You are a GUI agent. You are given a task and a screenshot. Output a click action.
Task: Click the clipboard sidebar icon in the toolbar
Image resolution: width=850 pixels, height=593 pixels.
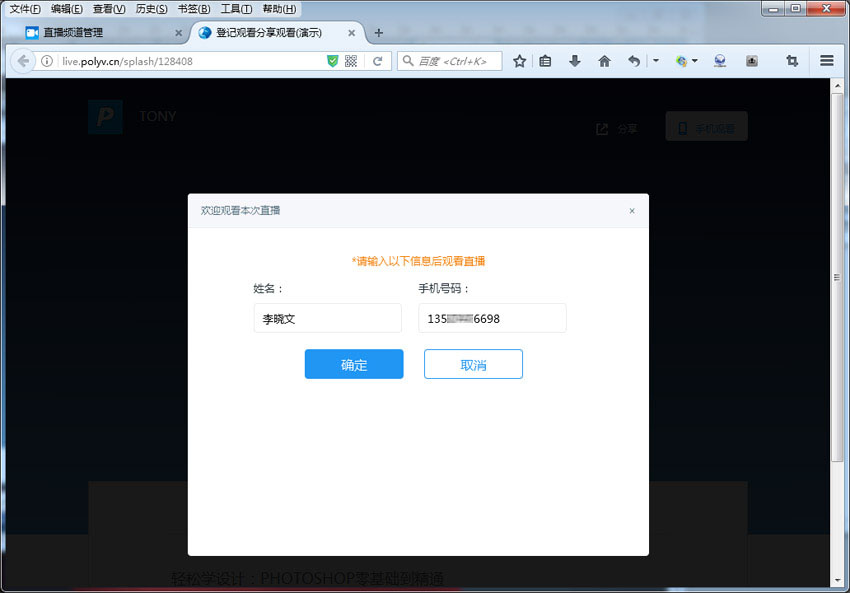[x=545, y=61]
